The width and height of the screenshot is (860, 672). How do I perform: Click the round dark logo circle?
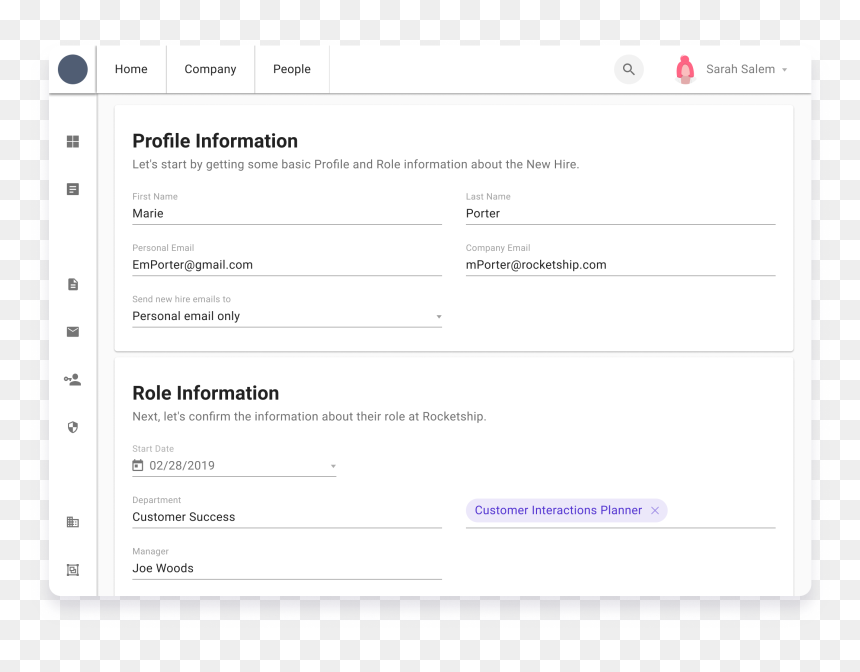(x=73, y=69)
